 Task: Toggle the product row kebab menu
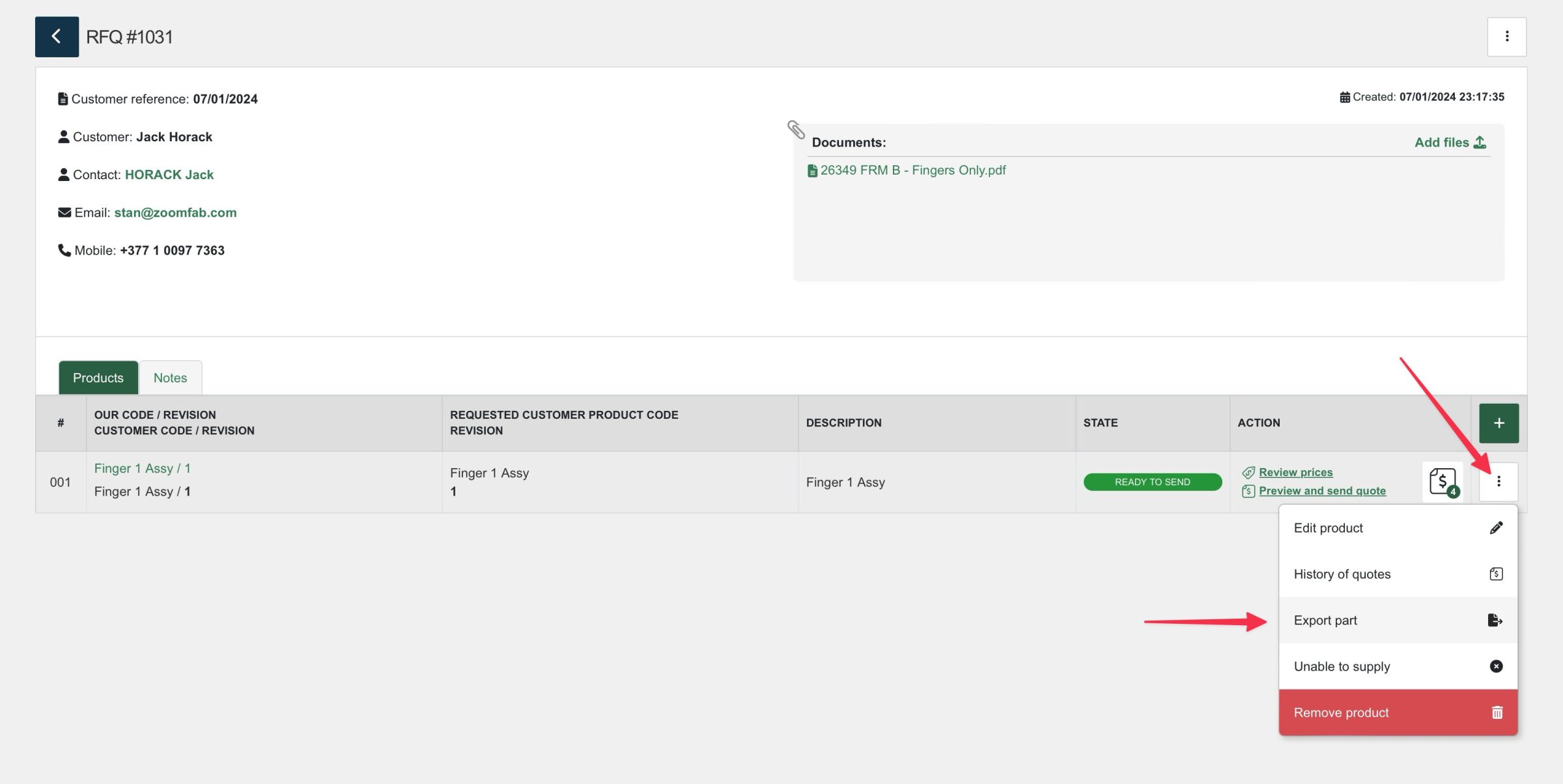1499,481
